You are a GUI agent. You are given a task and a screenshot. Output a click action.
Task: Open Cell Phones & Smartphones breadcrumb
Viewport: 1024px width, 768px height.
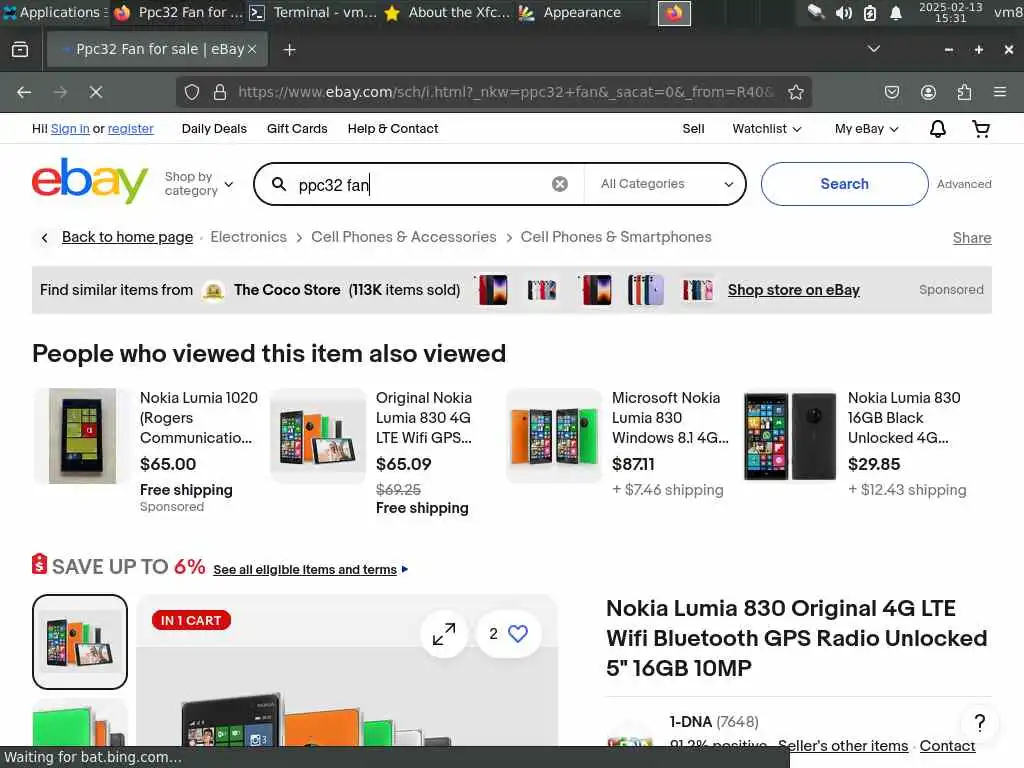(x=616, y=237)
